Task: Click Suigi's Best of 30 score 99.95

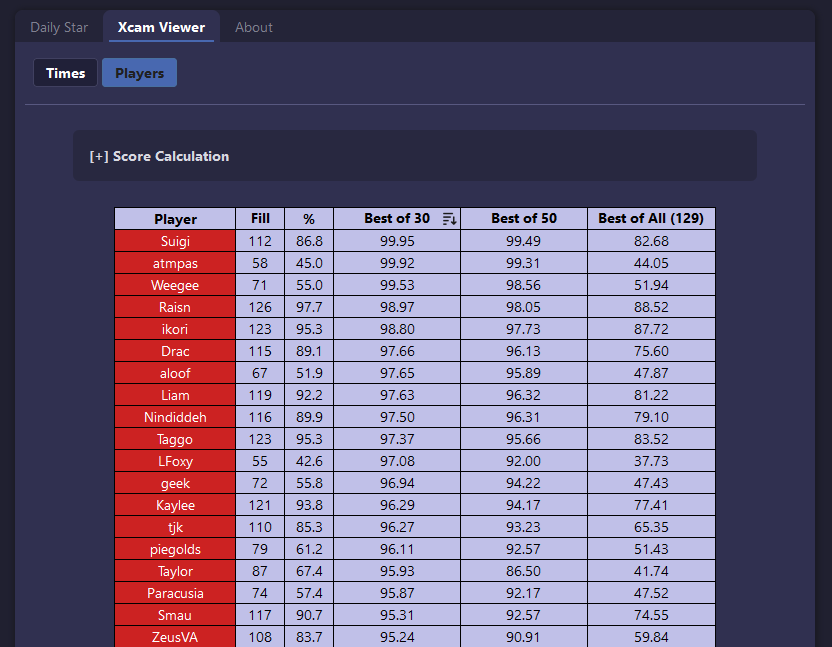Action: click(x=397, y=241)
